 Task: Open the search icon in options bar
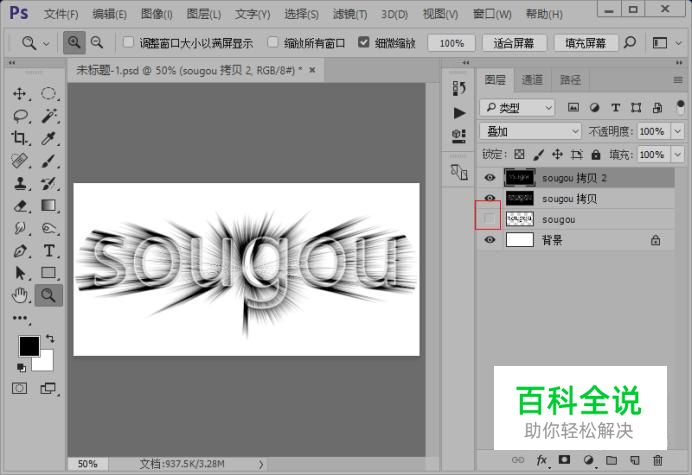click(630, 43)
